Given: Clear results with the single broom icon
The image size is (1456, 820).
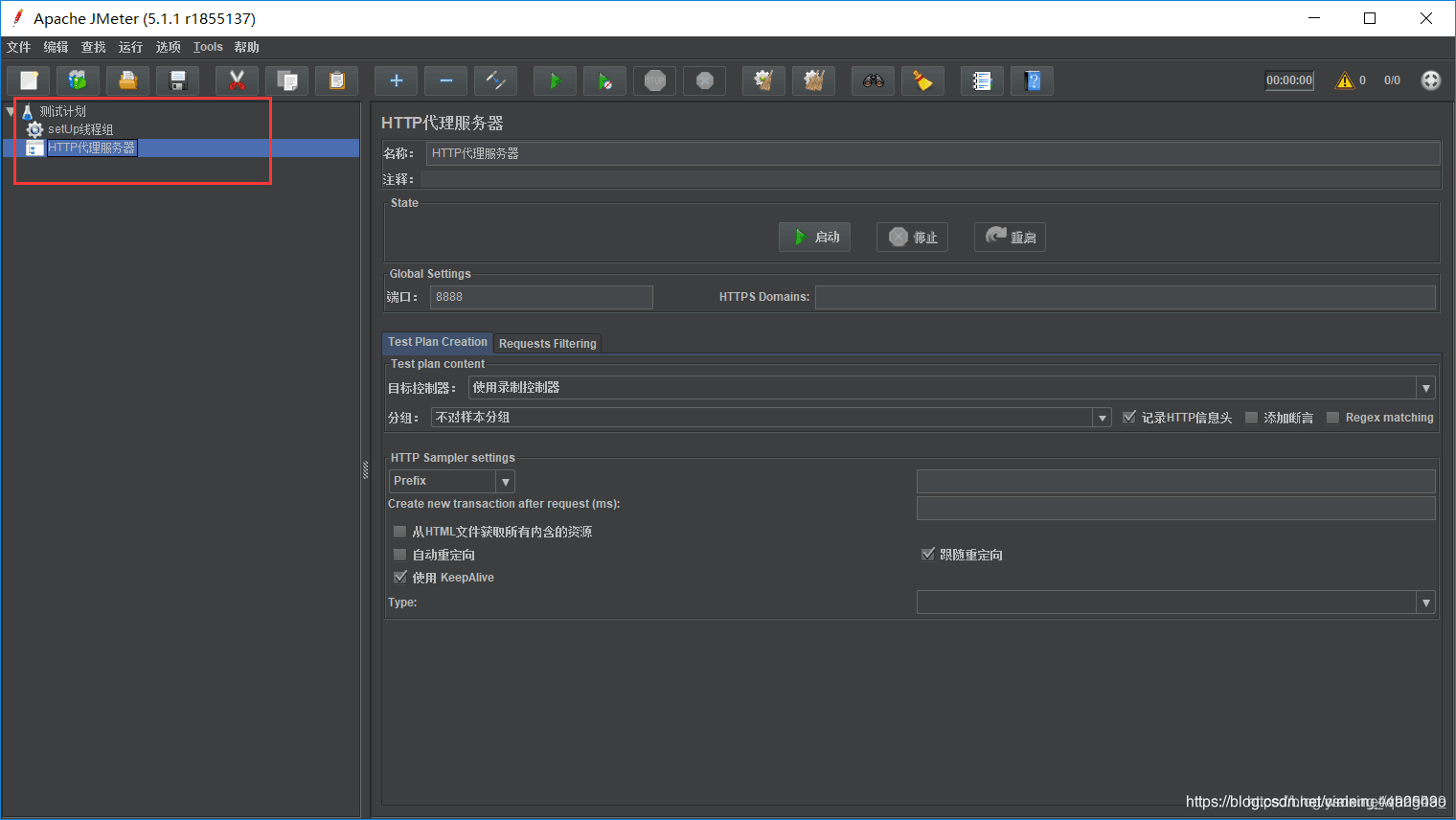Looking at the screenshot, I should 763,80.
